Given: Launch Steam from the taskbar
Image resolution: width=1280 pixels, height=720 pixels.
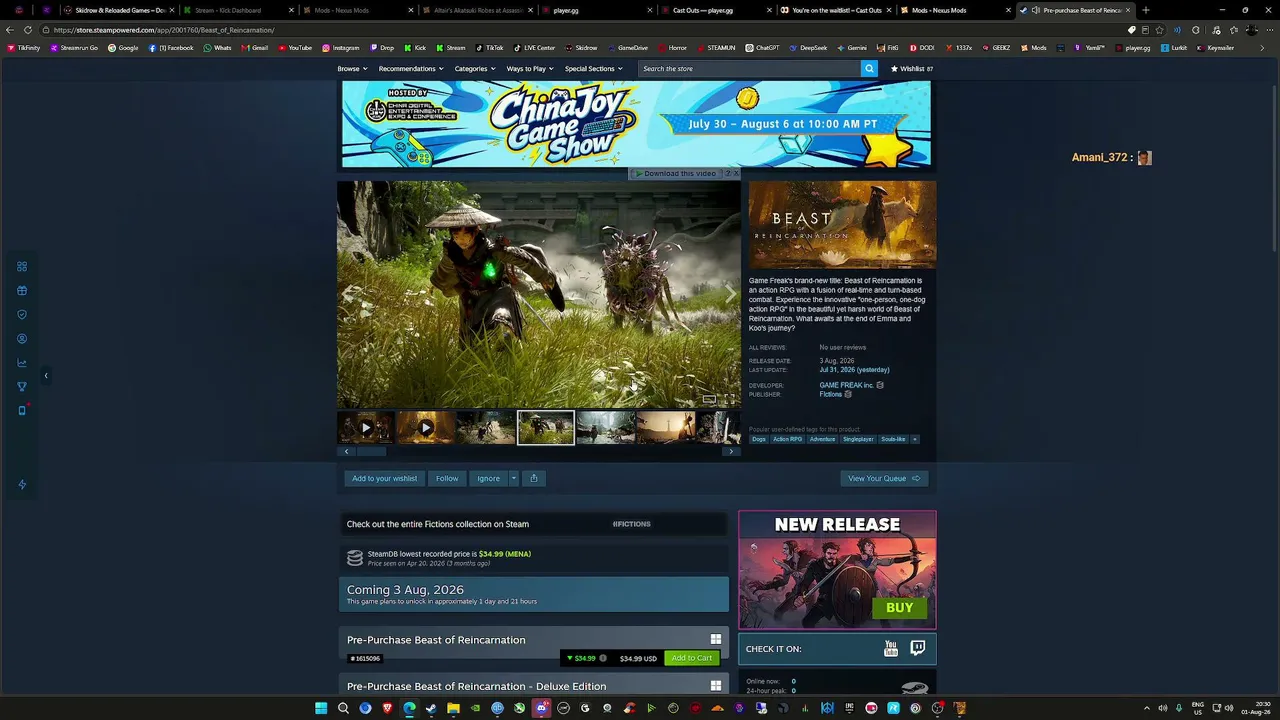Looking at the screenshot, I should pyautogui.click(x=431, y=708).
